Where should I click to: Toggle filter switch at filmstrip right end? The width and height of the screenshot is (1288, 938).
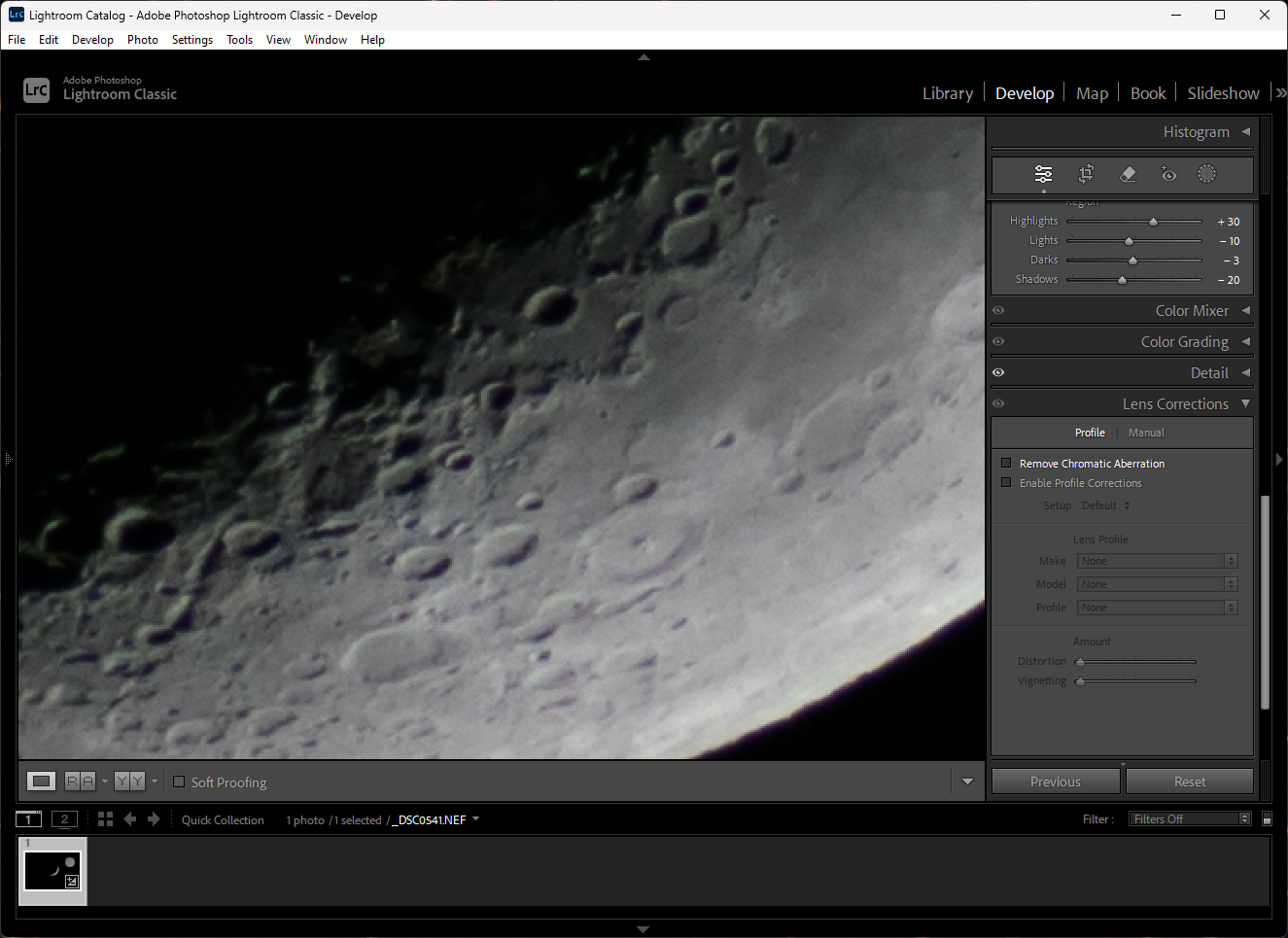coord(1267,818)
